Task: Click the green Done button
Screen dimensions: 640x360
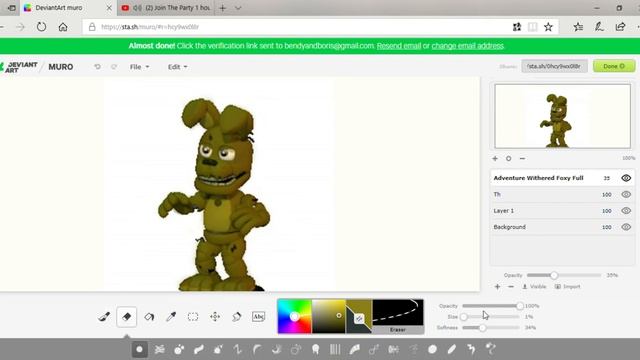Action: pos(614,66)
